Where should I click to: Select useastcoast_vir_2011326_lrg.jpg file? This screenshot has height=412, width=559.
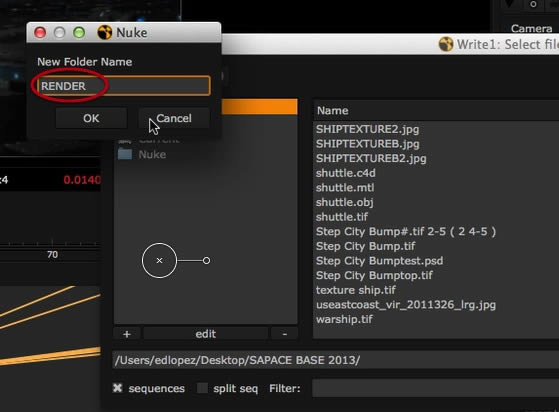pos(406,305)
